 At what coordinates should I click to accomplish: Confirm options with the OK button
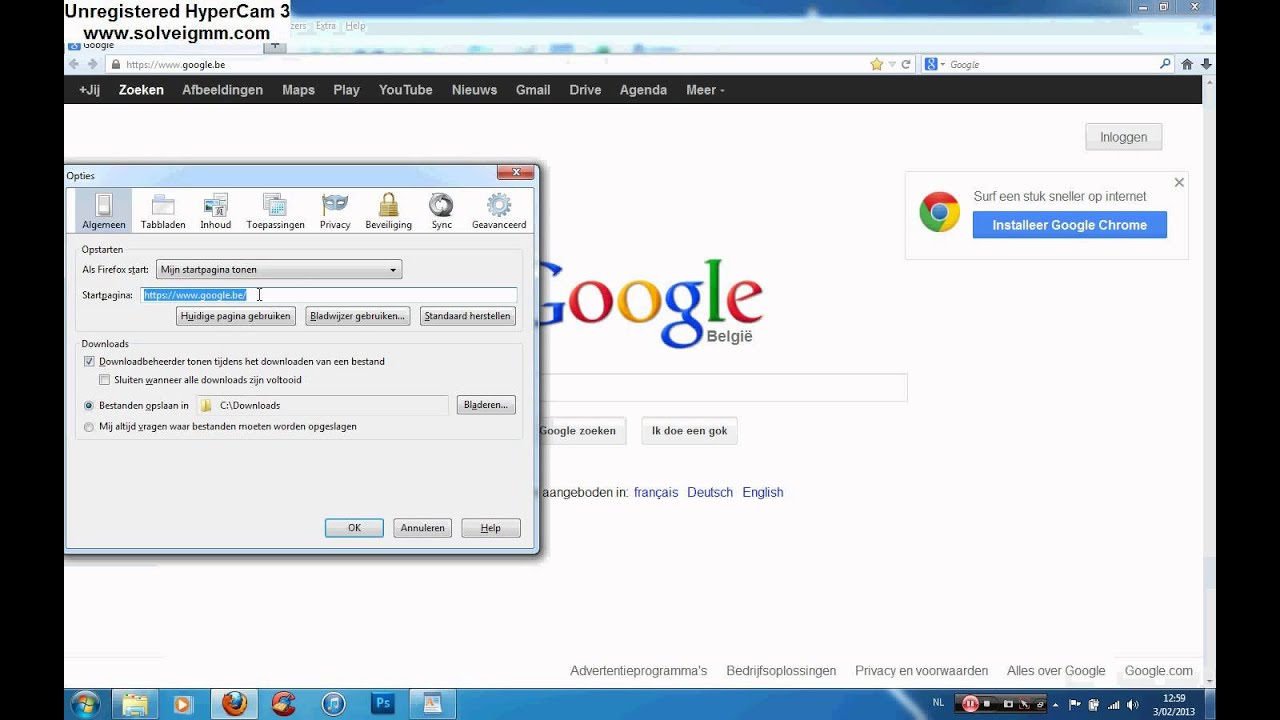(354, 528)
